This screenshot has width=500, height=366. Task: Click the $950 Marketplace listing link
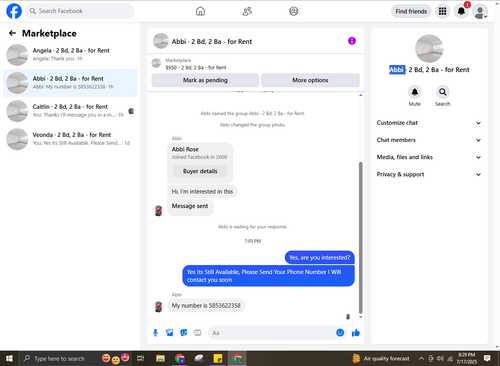tap(196, 67)
